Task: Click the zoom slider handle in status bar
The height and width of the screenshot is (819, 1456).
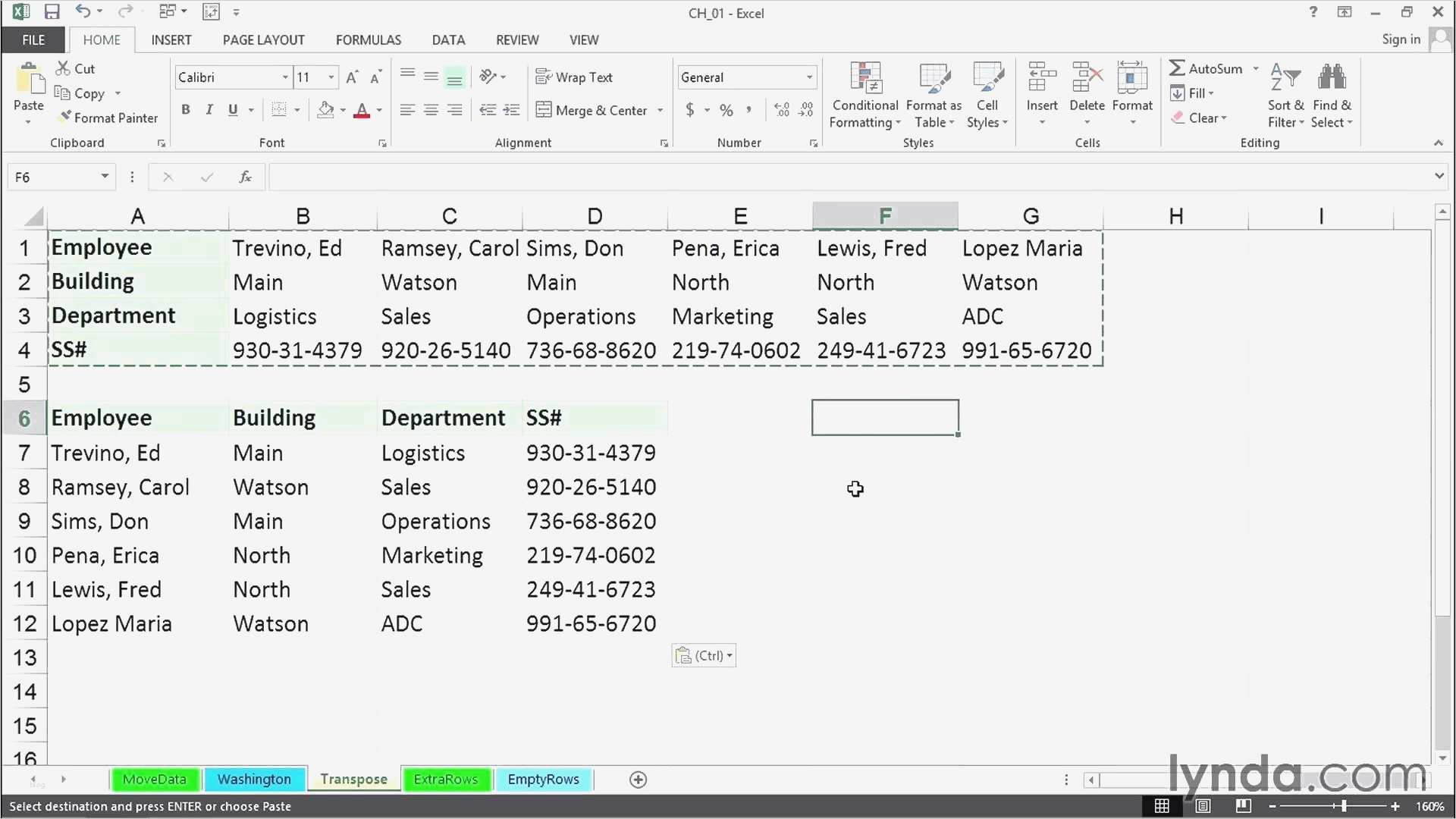Action: (1344, 806)
